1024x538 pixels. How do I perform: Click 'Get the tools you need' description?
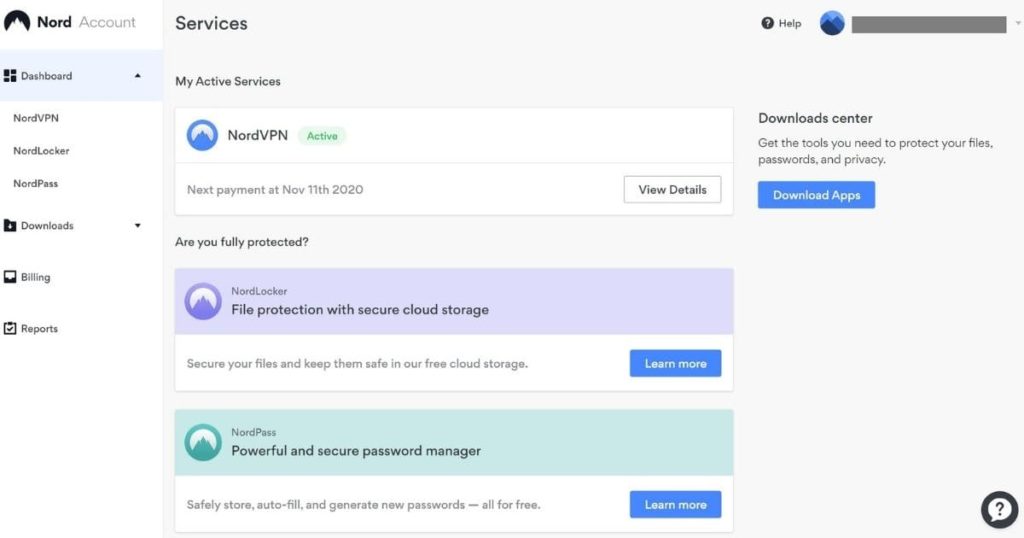(x=875, y=151)
